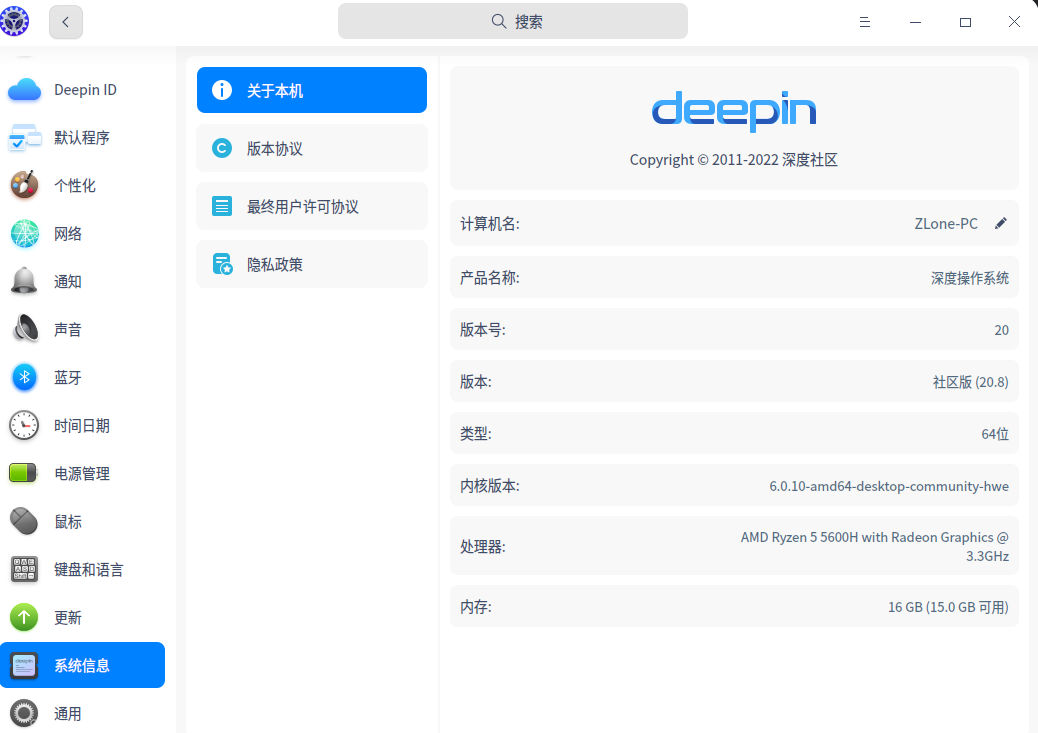Click the memory value 16 GB

[948, 607]
